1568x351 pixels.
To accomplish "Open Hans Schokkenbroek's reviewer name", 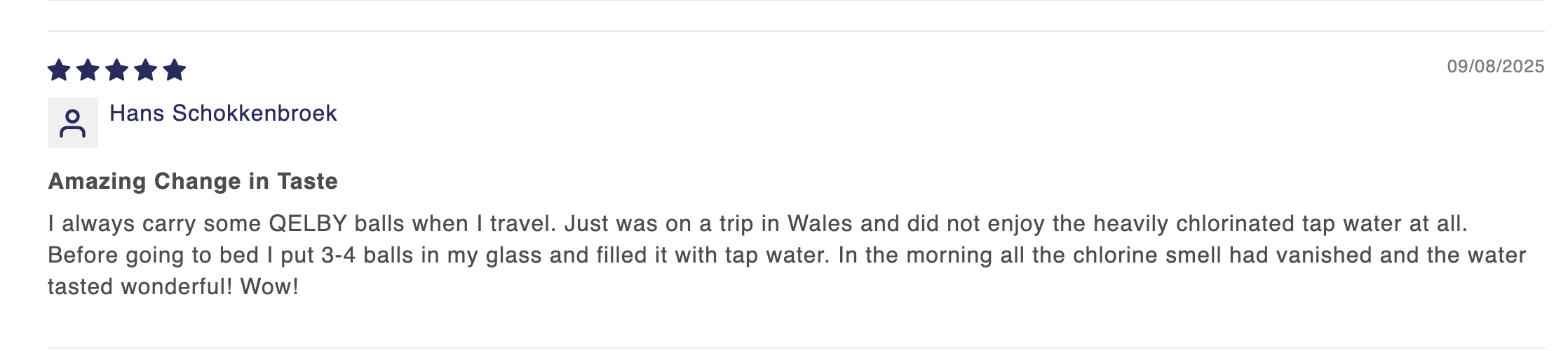I will click(223, 113).
